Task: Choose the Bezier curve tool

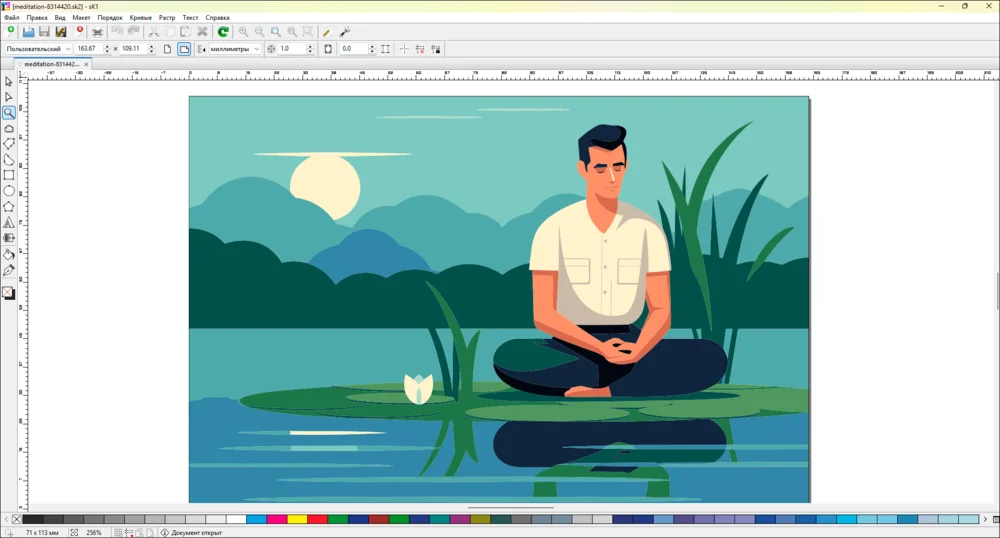Action: click(8, 159)
